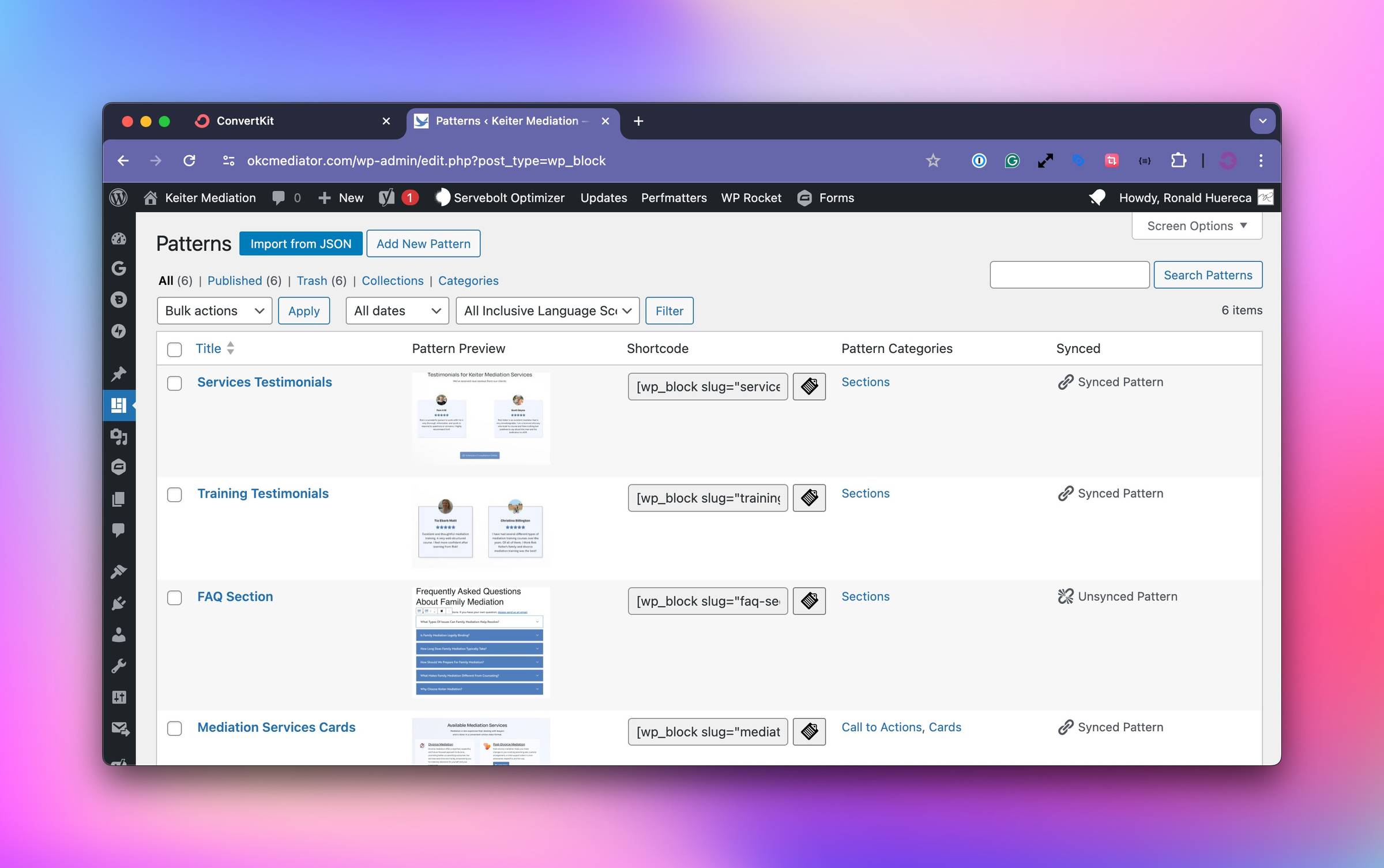Screen dimensions: 1384x868
Task: Bookmark this page with star icon
Action: [x=933, y=160]
